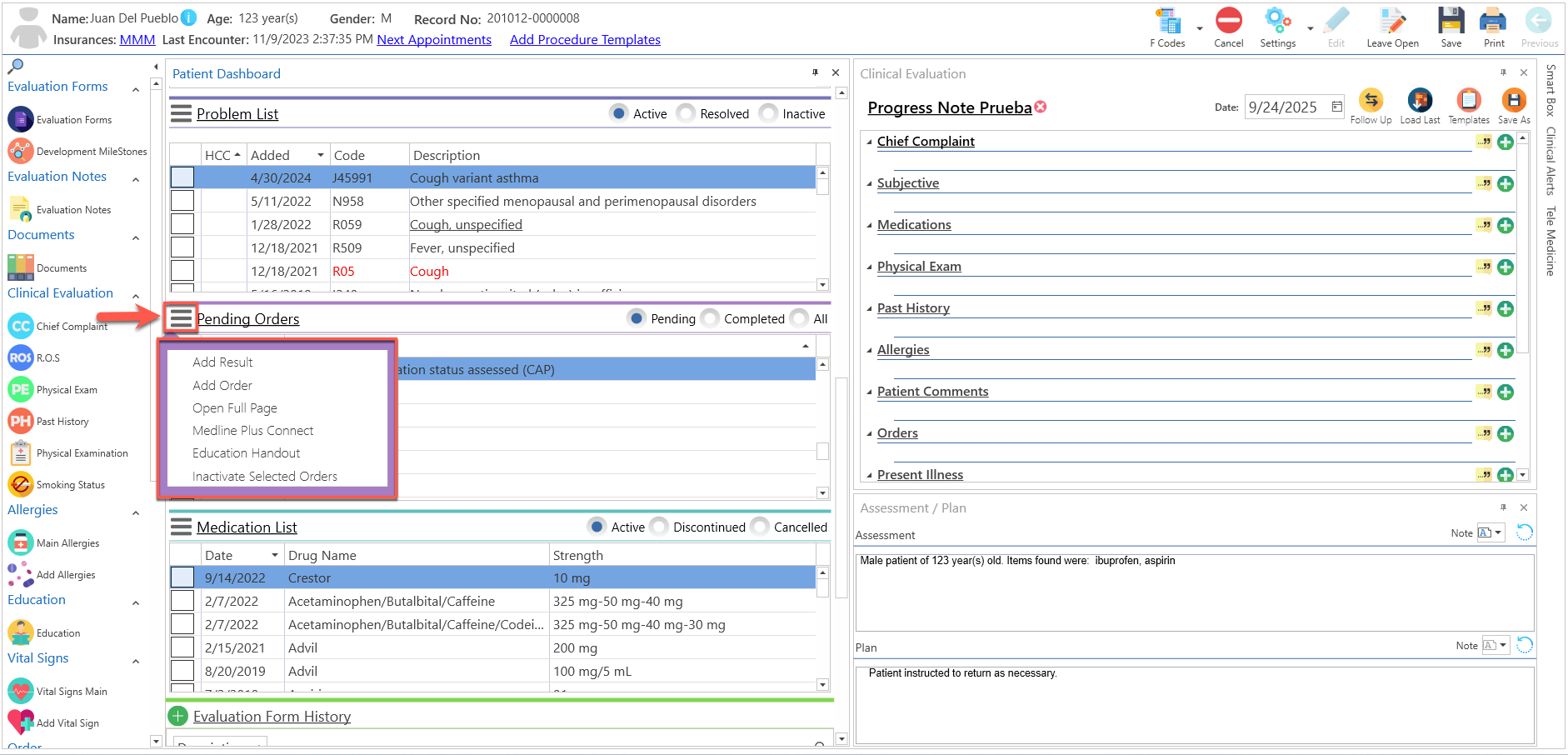
Task: Collapse the Allergies sidebar group
Action: click(136, 512)
